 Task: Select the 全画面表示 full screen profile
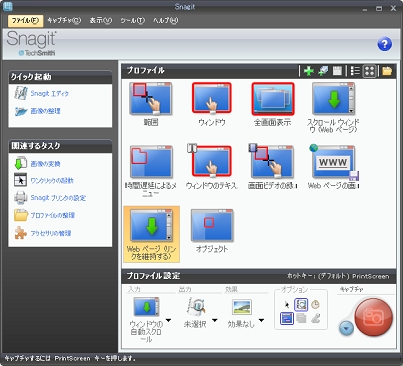(x=273, y=104)
